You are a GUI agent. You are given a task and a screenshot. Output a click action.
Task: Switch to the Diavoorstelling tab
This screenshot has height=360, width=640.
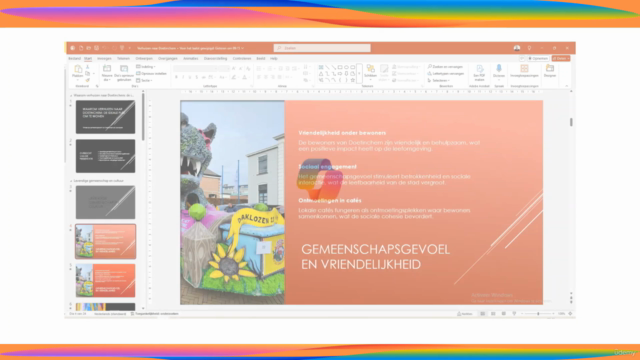click(x=216, y=59)
